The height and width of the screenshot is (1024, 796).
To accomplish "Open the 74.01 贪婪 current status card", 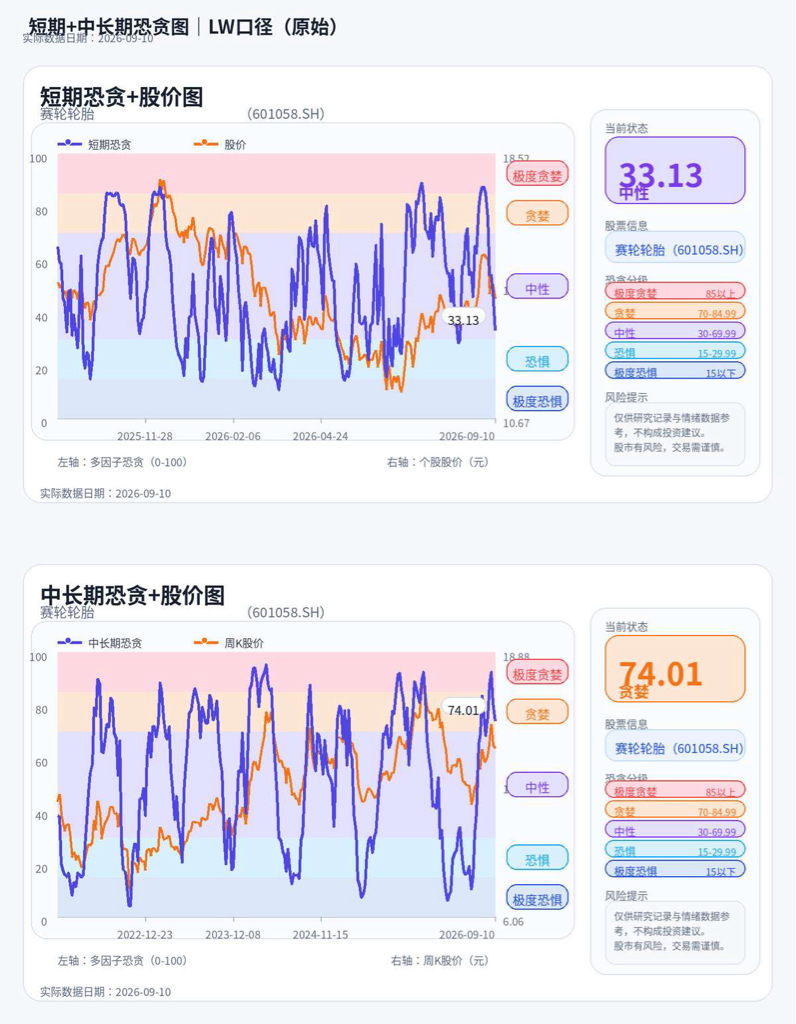I will [x=675, y=669].
